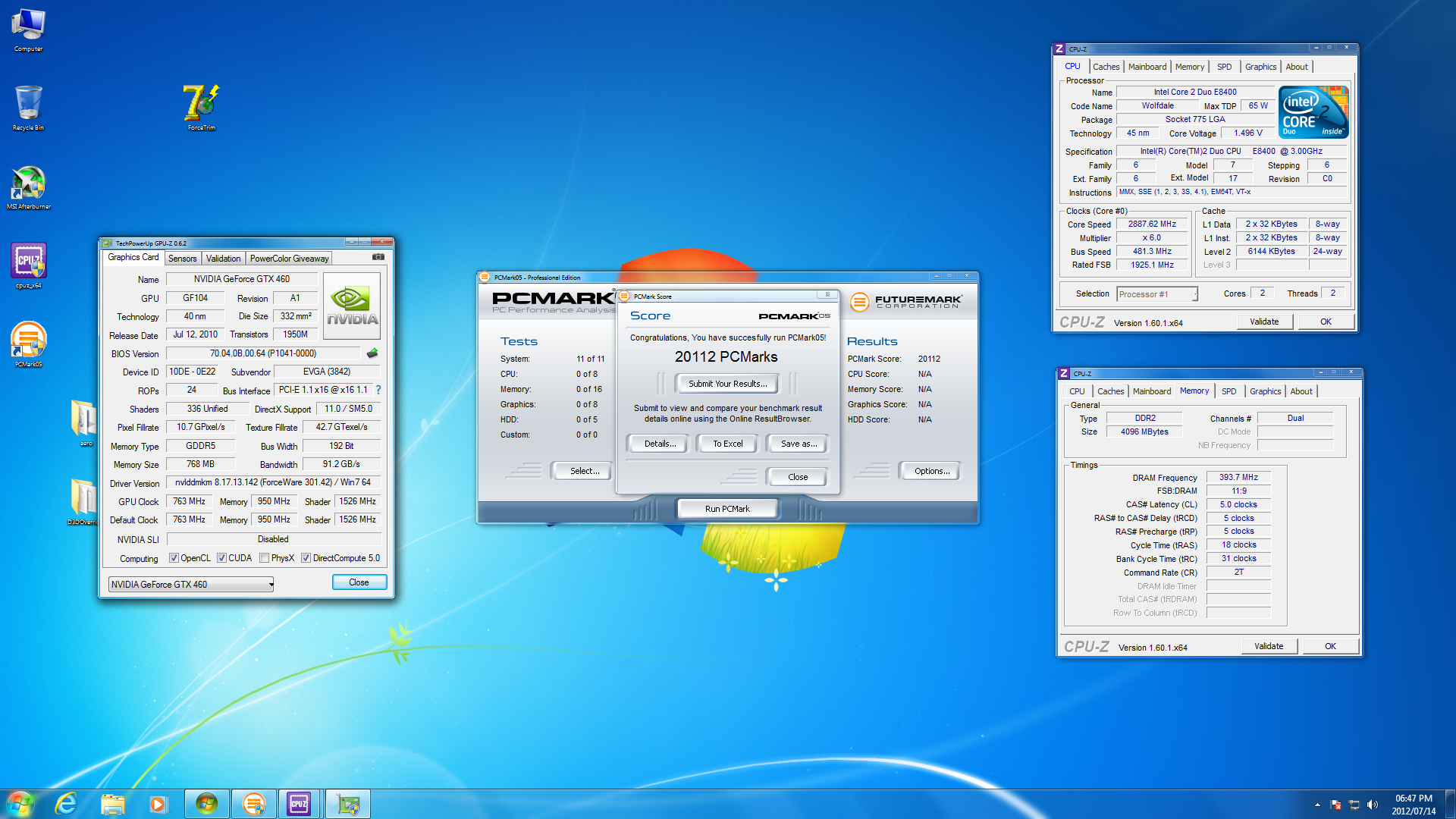This screenshot has height=819, width=1456.
Task: Launch the MSI Afterburner desktop shortcut
Action: point(28,187)
